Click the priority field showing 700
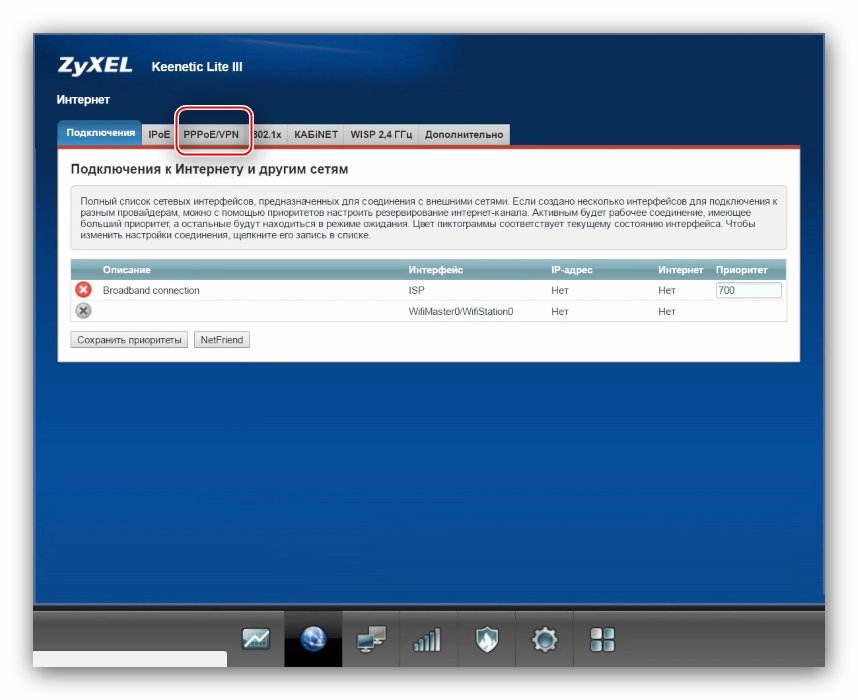The width and height of the screenshot is (858, 700). point(747,290)
